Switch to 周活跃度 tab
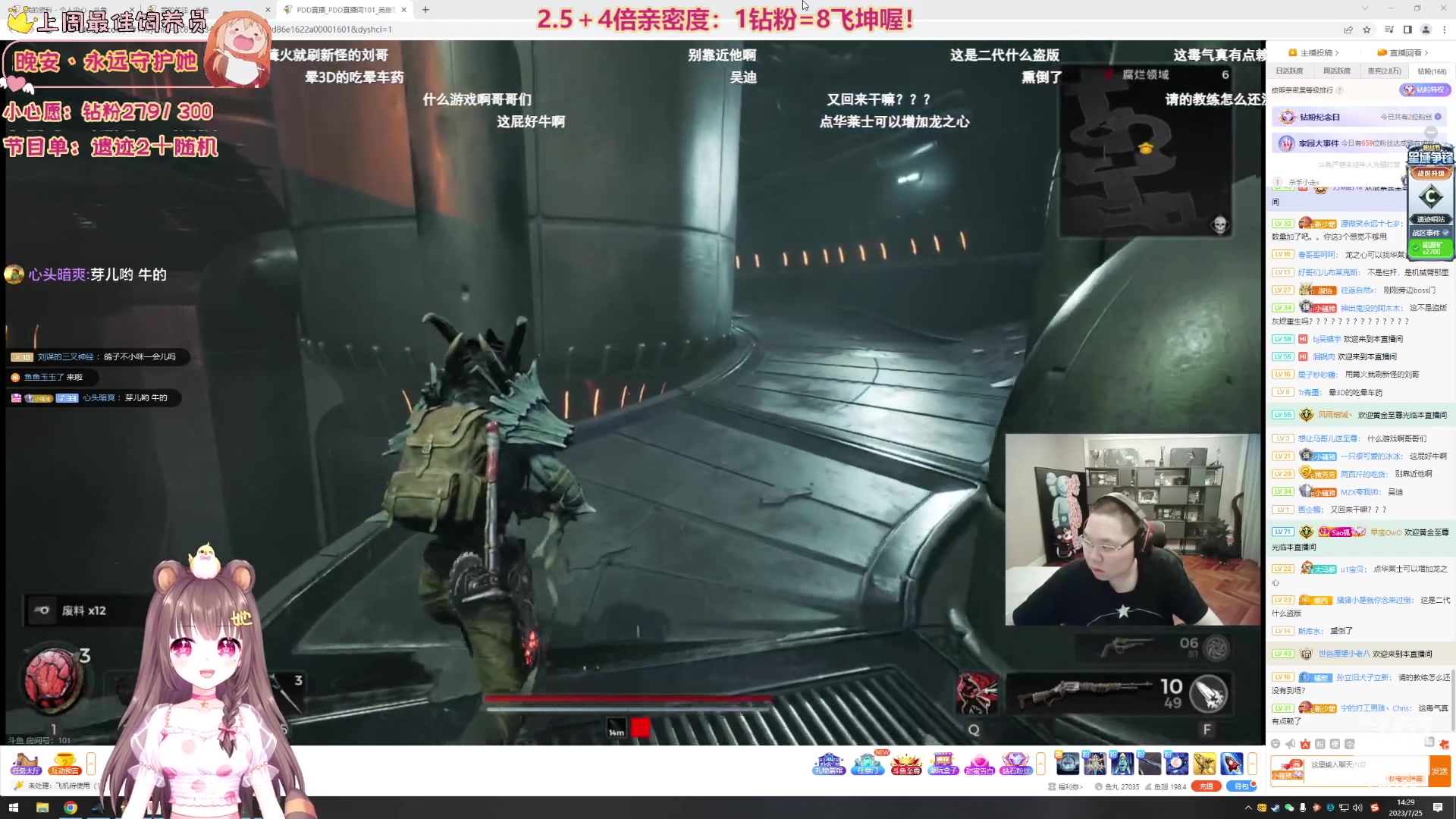The width and height of the screenshot is (1456, 819). click(x=1336, y=71)
